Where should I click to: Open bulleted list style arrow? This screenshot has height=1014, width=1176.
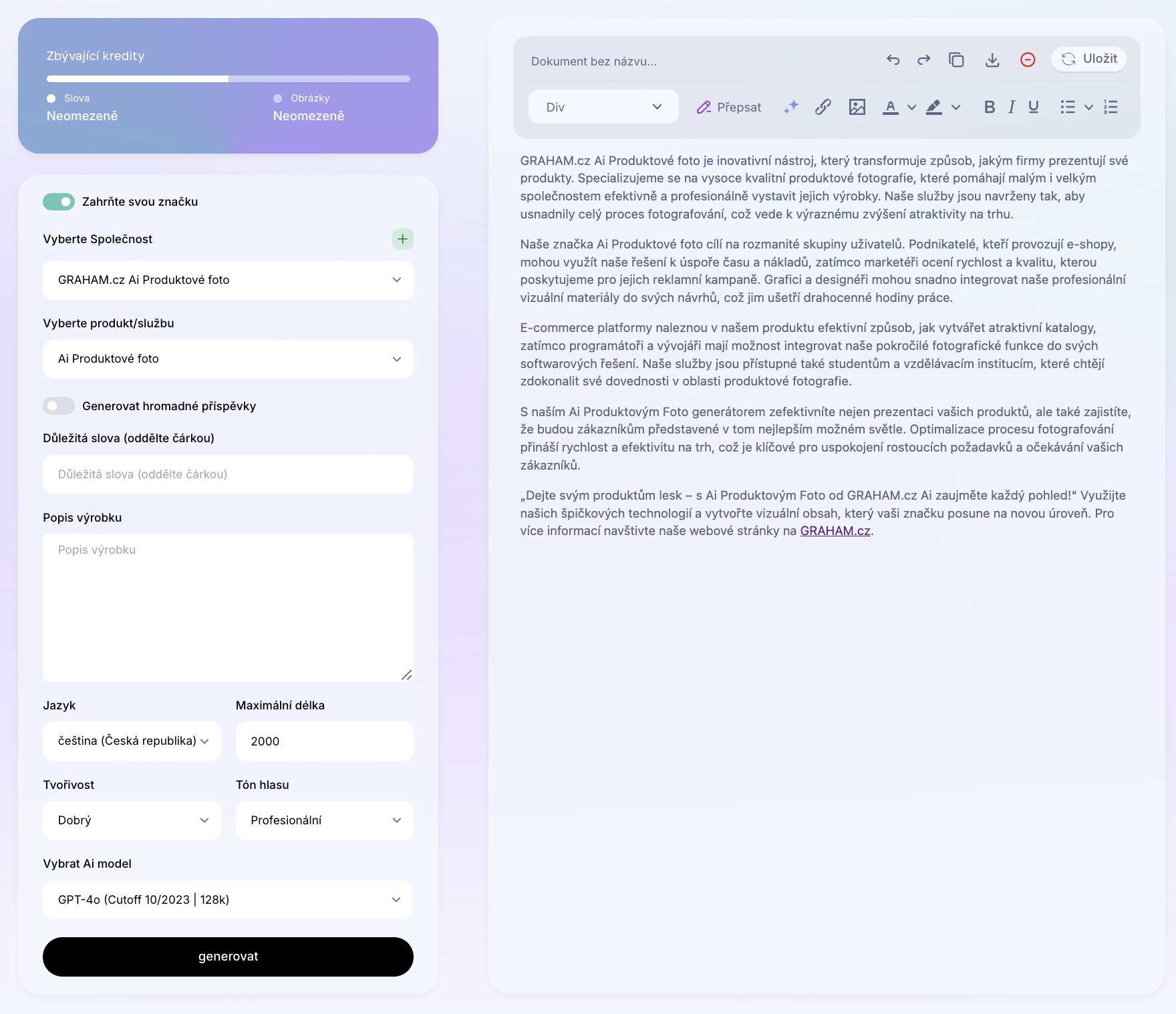[1088, 107]
